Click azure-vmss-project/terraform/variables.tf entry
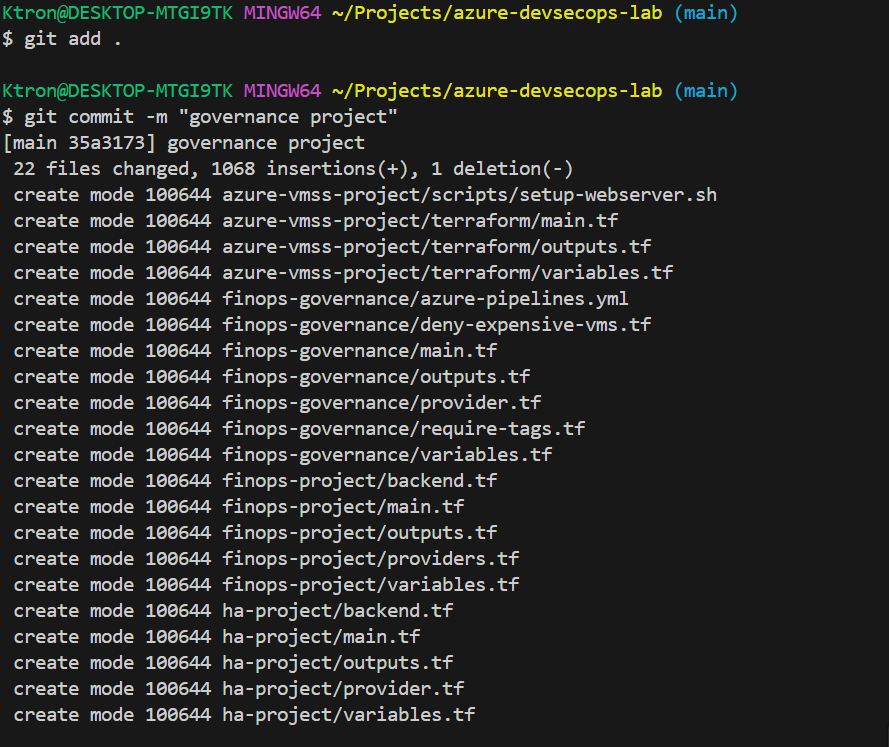Viewport: 889px width, 747px height. click(447, 273)
